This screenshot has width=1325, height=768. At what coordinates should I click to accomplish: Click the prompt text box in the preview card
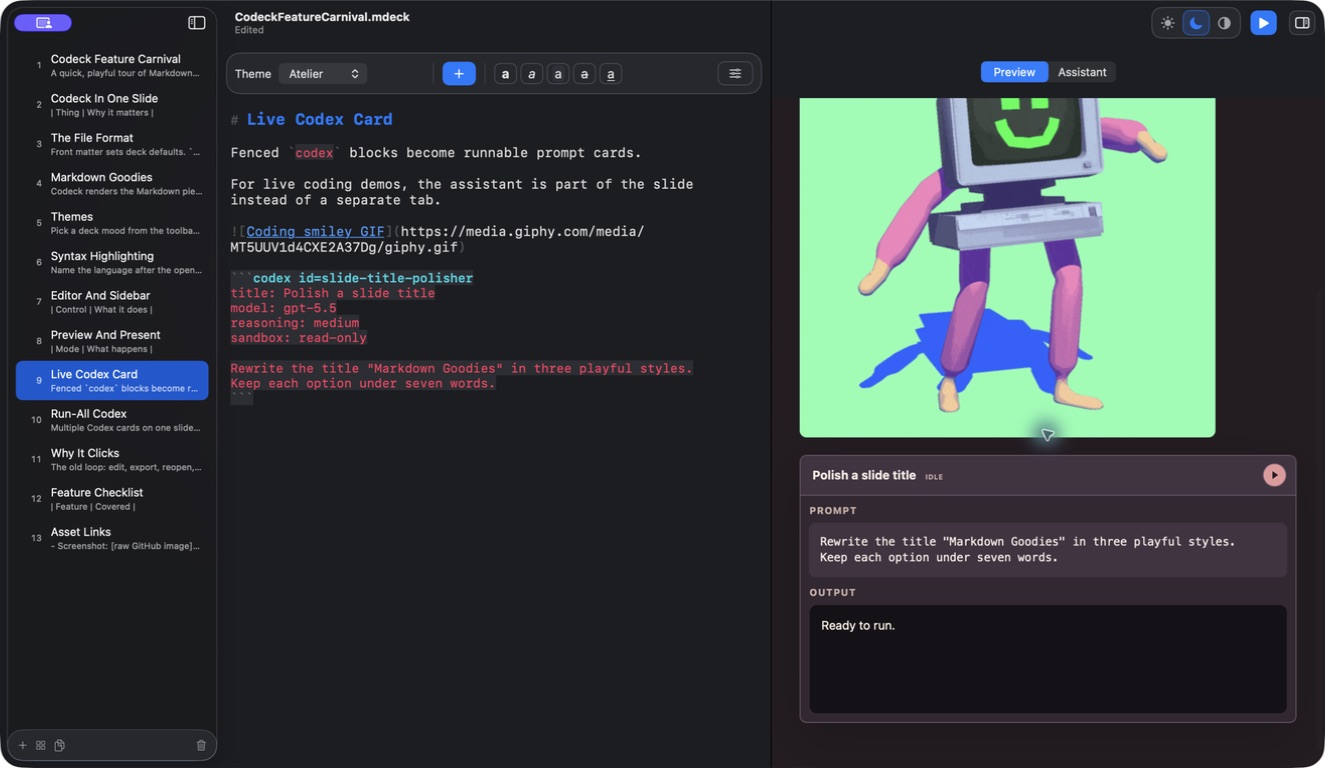tap(1047, 550)
